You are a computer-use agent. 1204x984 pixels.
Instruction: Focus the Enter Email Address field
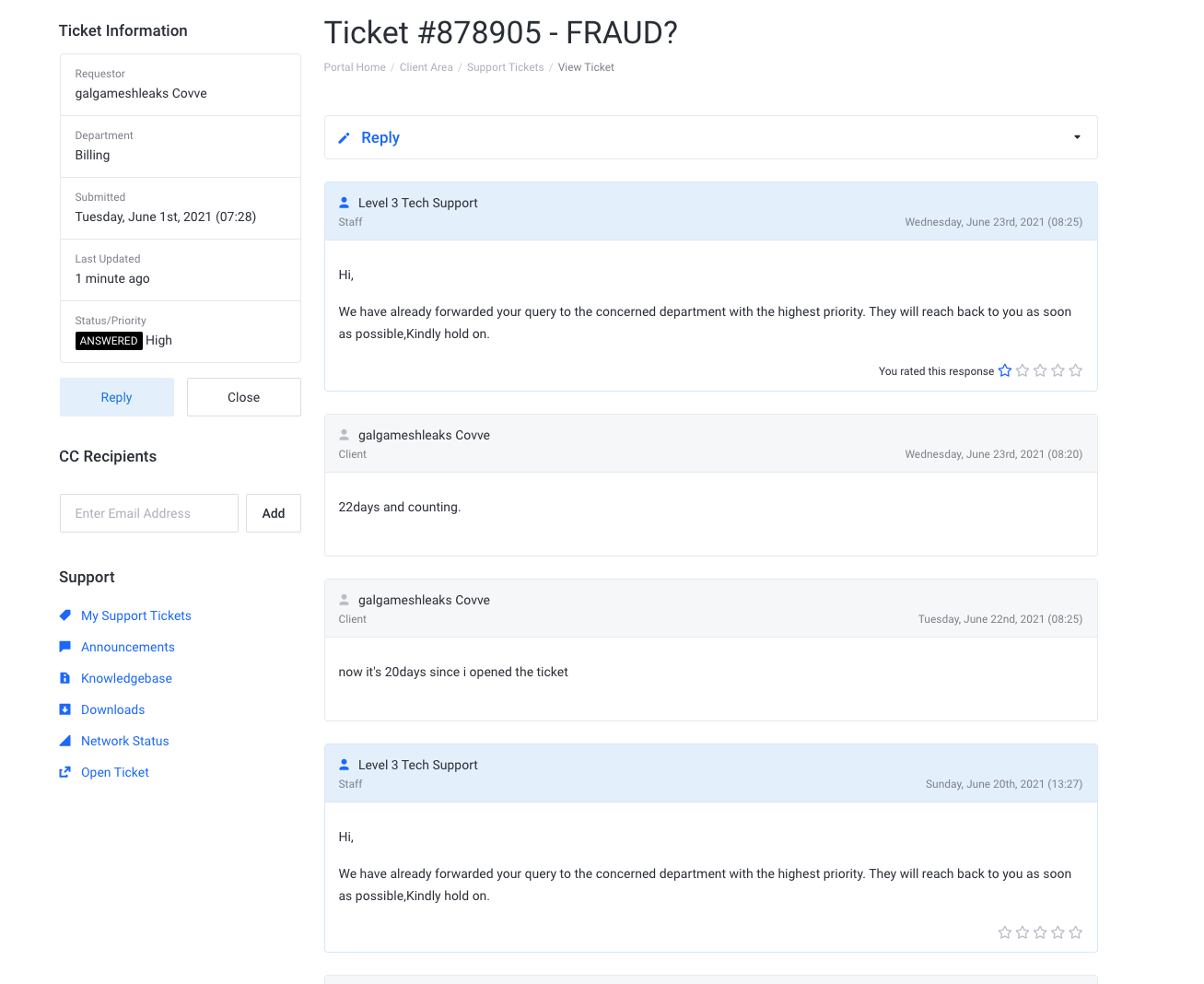point(149,513)
